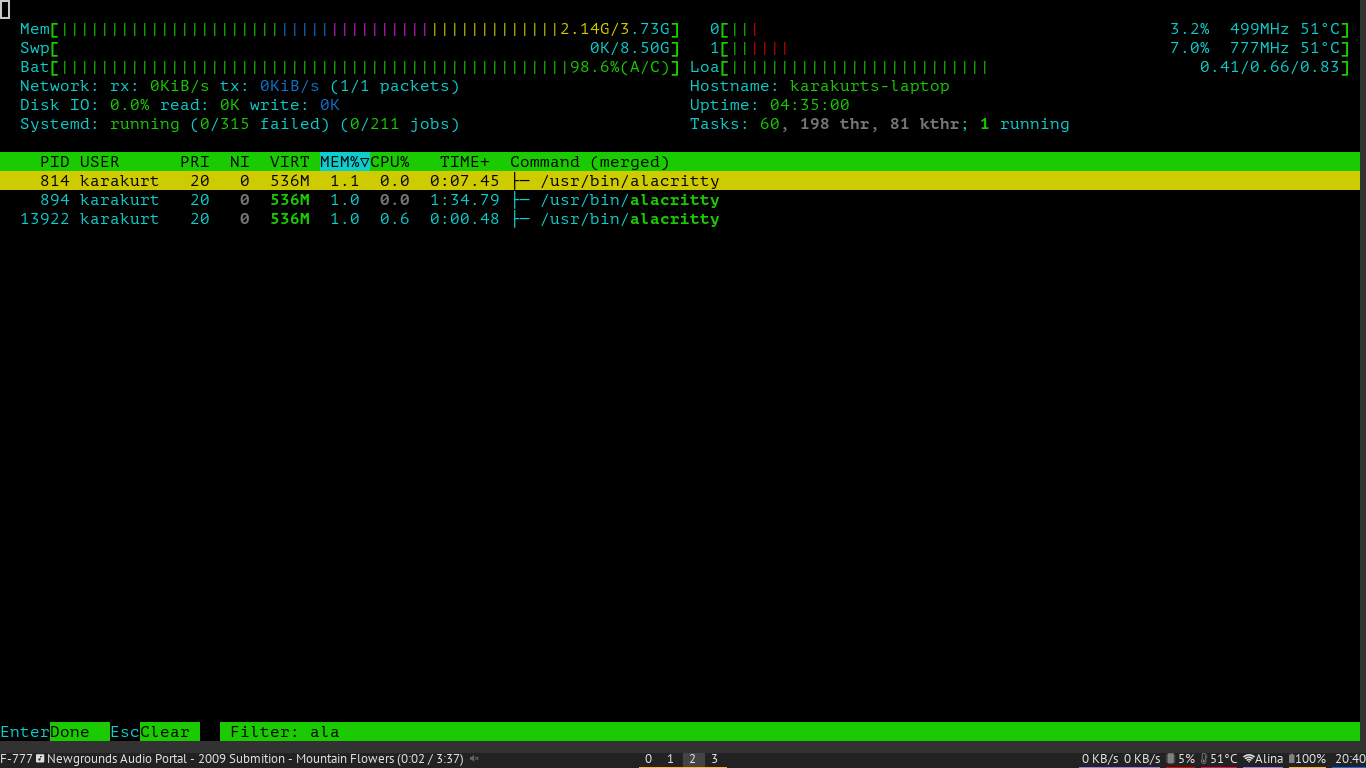
Task: Click the Network rx/tx line
Action: 240,86
